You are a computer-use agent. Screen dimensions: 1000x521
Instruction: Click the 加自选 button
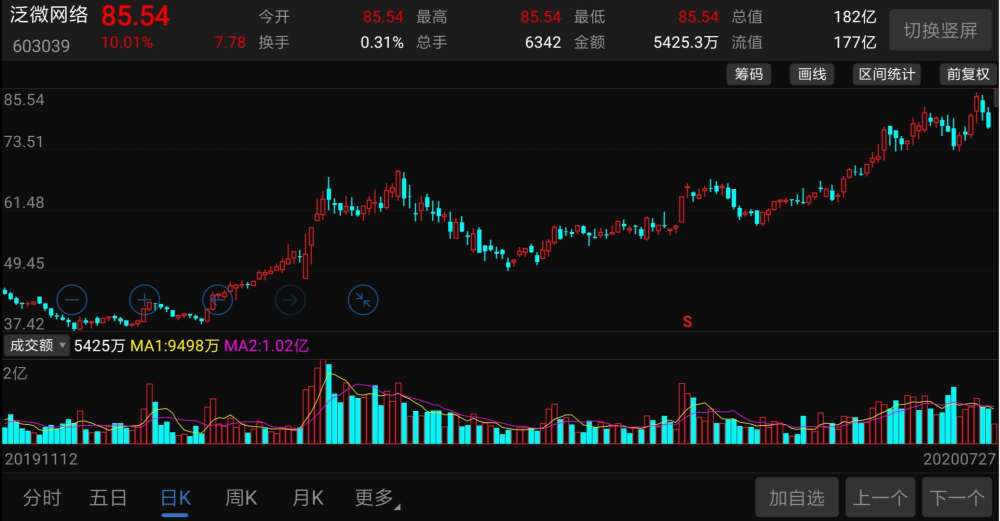[797, 497]
